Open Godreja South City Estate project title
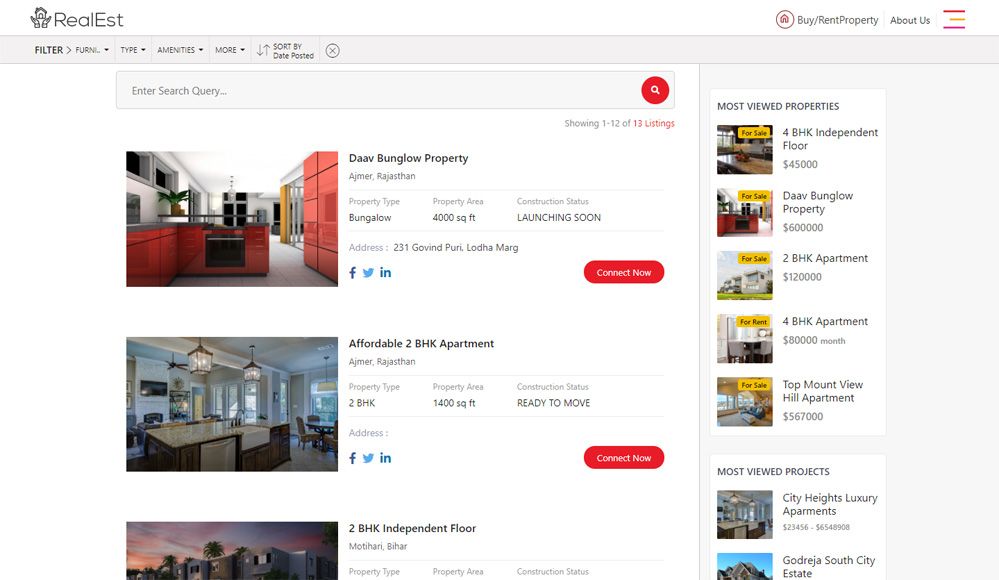Image resolution: width=999 pixels, height=580 pixels. point(828,567)
